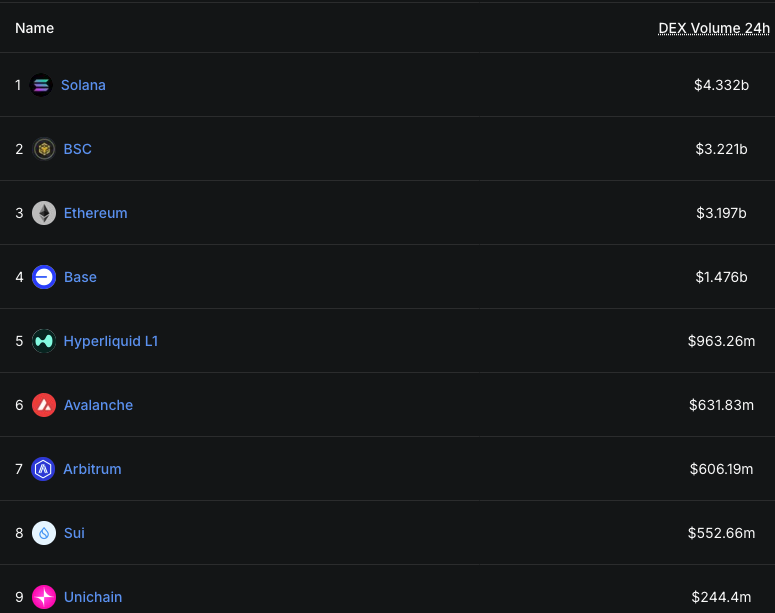This screenshot has height=613, width=775.
Task: Click the Base chain logo icon
Action: (44, 277)
